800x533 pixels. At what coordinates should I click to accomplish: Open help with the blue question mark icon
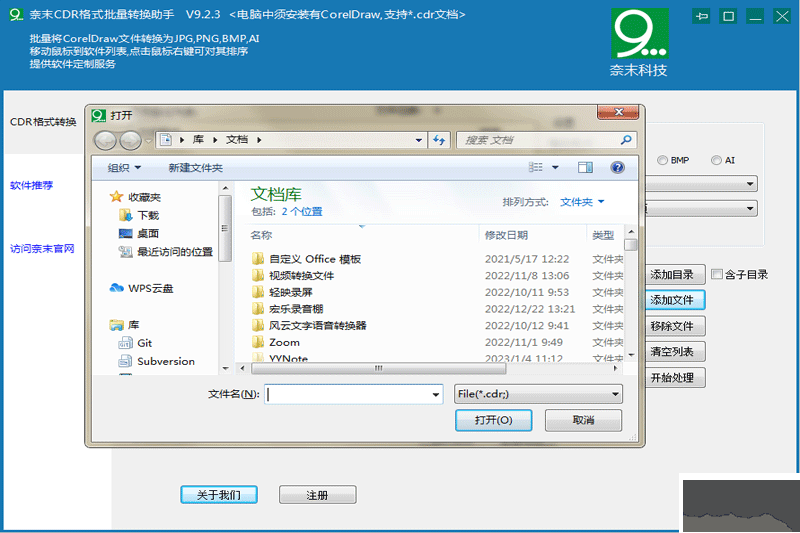pos(617,167)
